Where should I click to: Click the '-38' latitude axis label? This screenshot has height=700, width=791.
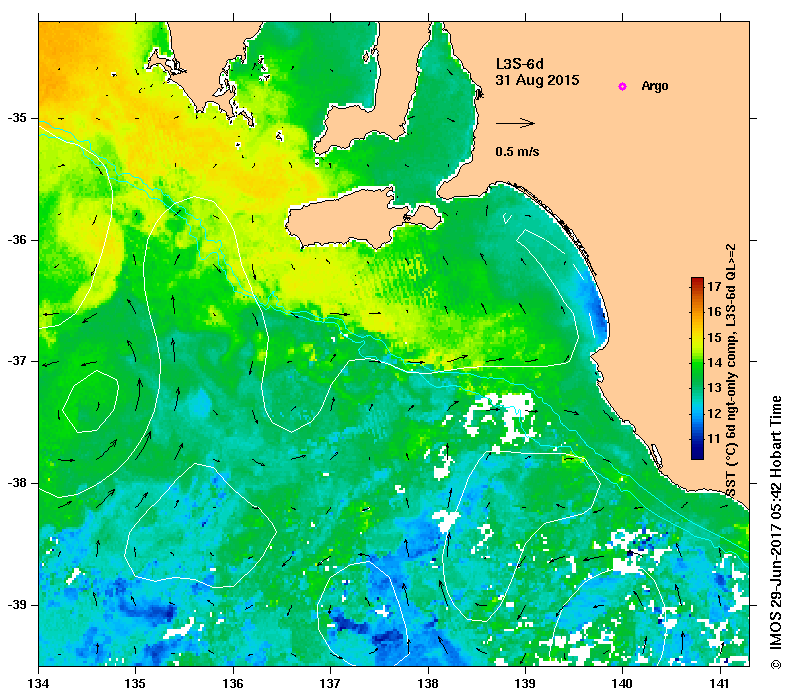pyautogui.click(x=17, y=483)
